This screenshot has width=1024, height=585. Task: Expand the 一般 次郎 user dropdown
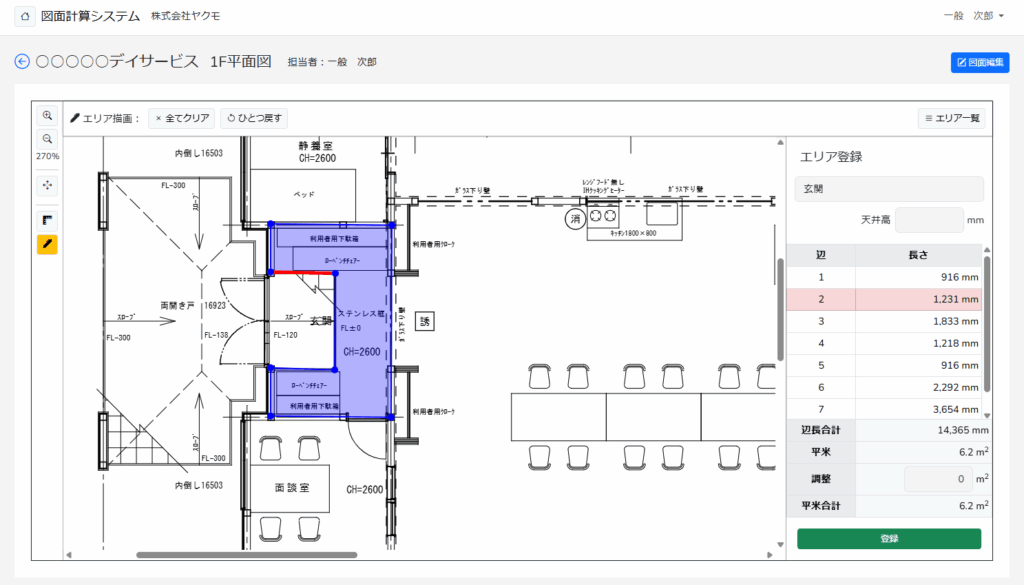point(973,16)
